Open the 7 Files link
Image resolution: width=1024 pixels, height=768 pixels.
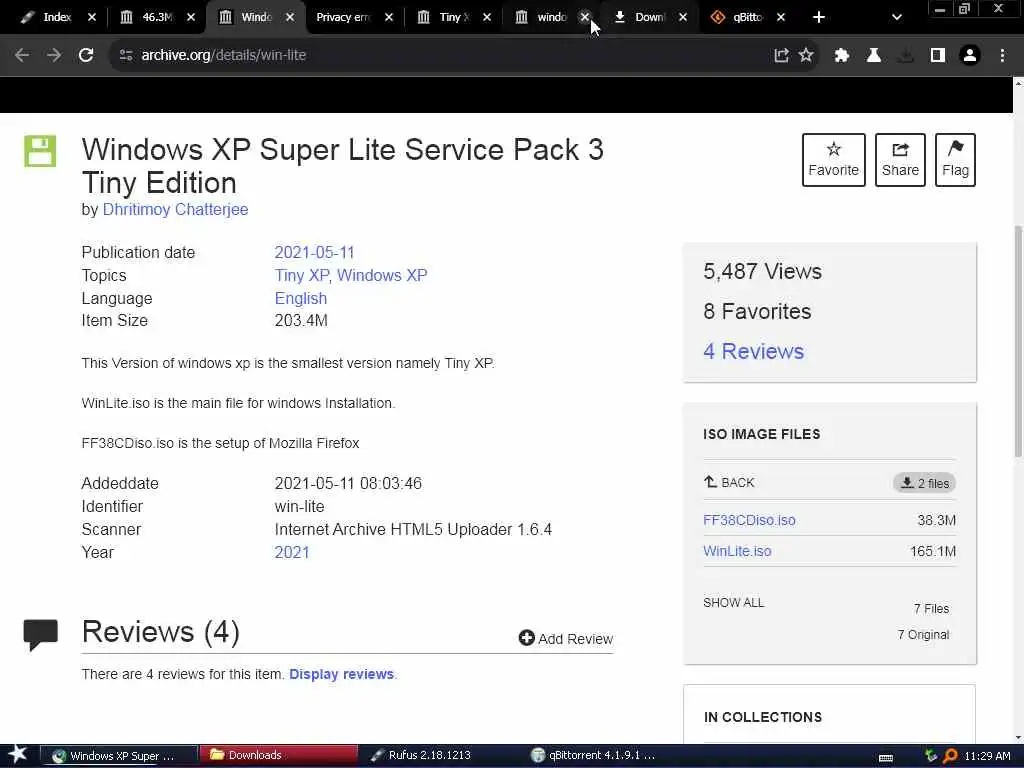tap(931, 609)
